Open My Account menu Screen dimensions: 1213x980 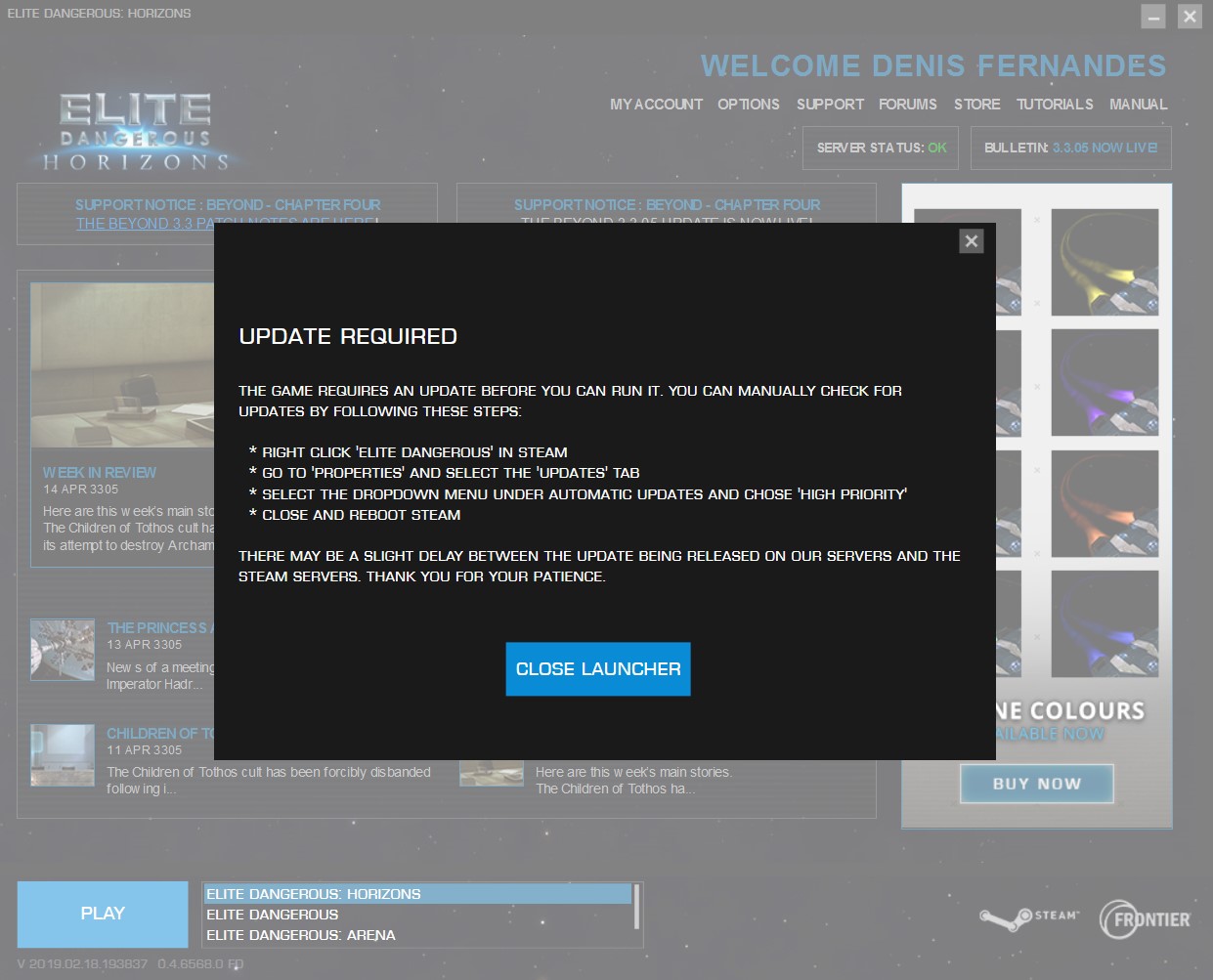click(x=656, y=105)
